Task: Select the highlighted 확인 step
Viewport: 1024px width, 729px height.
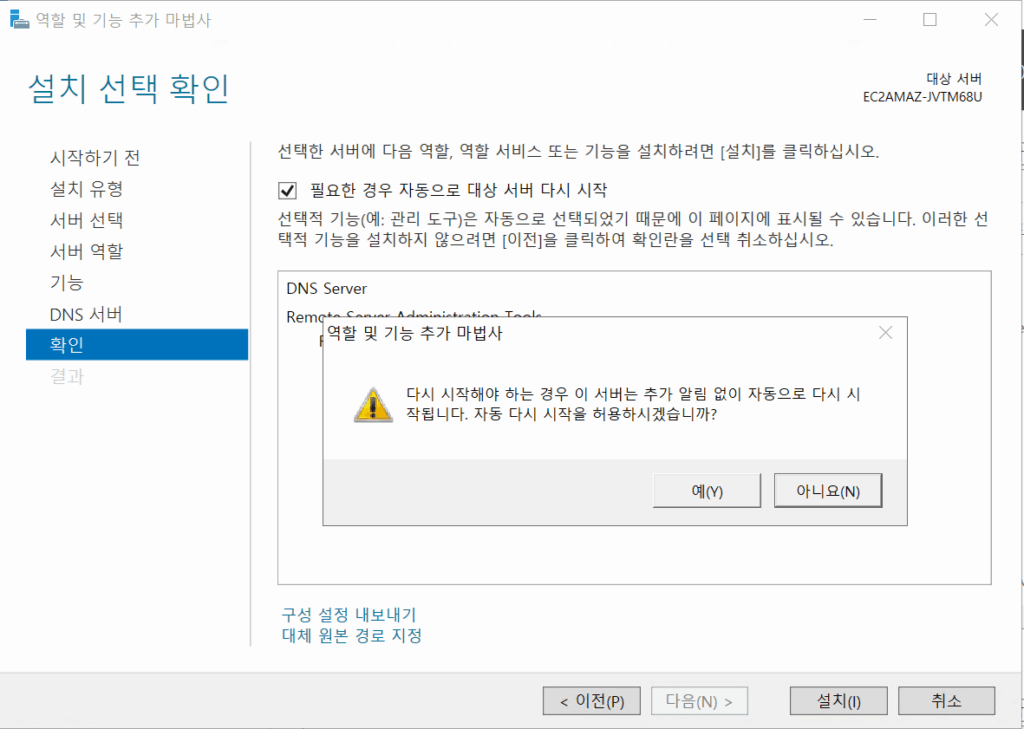Action: coord(67,345)
